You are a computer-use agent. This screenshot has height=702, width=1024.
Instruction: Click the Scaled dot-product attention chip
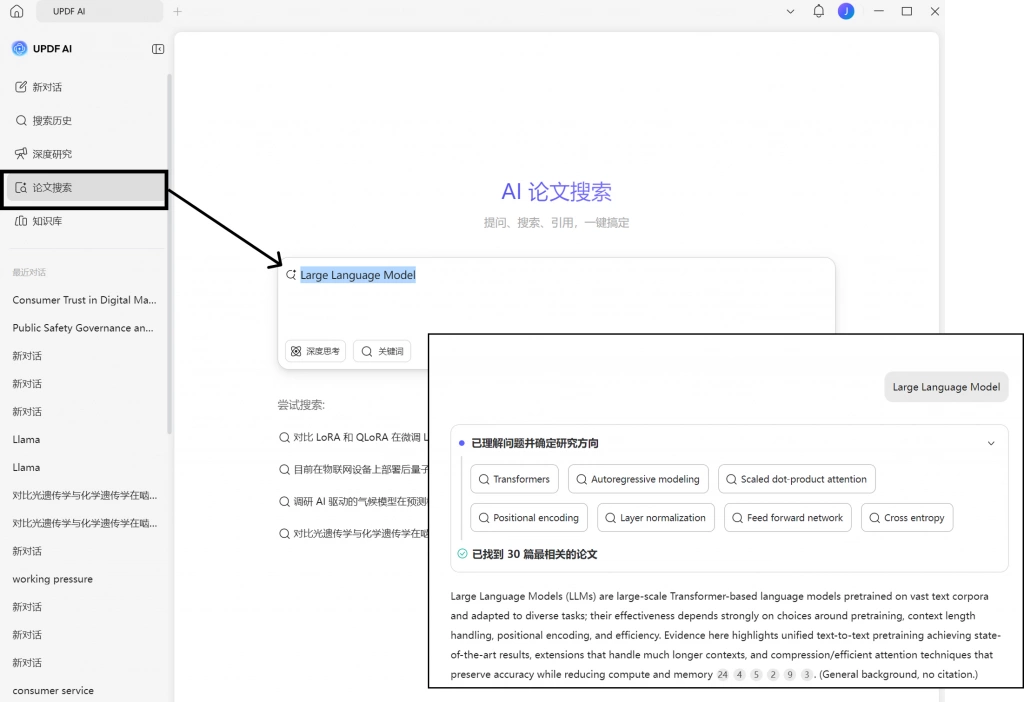(797, 479)
